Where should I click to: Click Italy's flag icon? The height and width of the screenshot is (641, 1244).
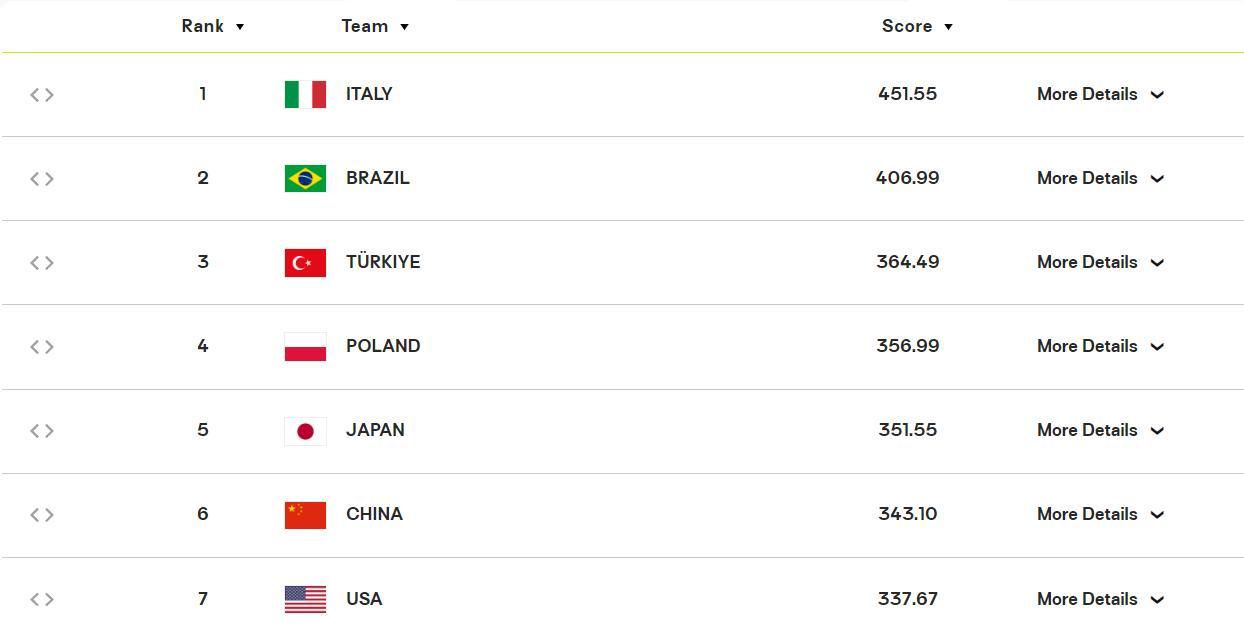tap(305, 94)
